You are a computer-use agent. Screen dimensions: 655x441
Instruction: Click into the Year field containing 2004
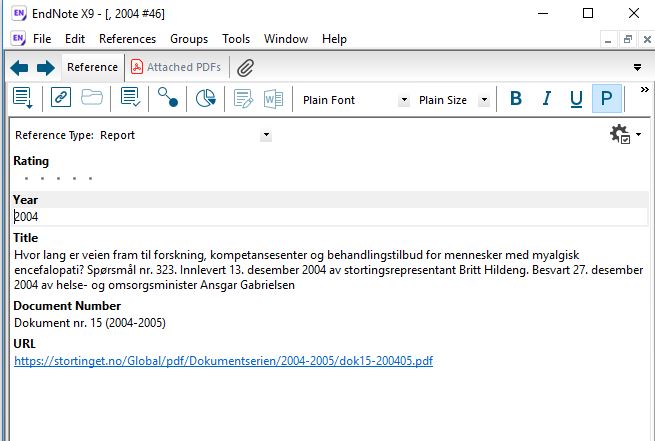pos(300,216)
